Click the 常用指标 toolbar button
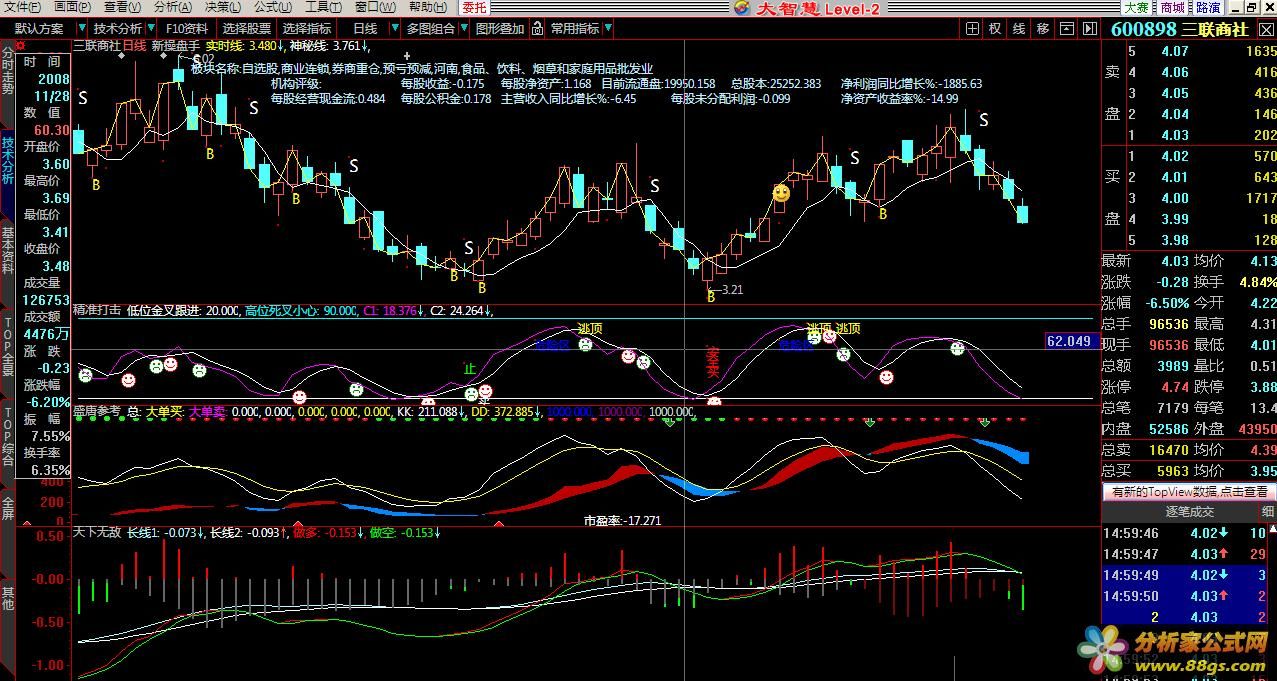This screenshot has height=681, width=1277. coord(575,29)
